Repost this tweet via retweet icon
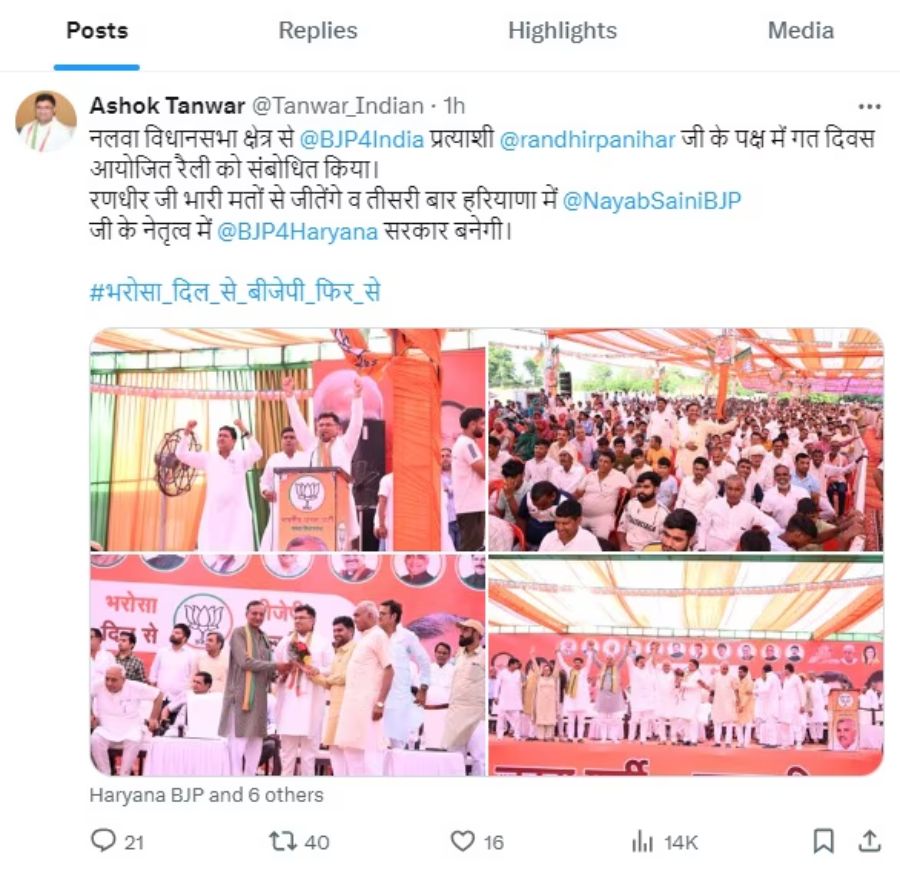This screenshot has width=900, height=874. point(283,841)
